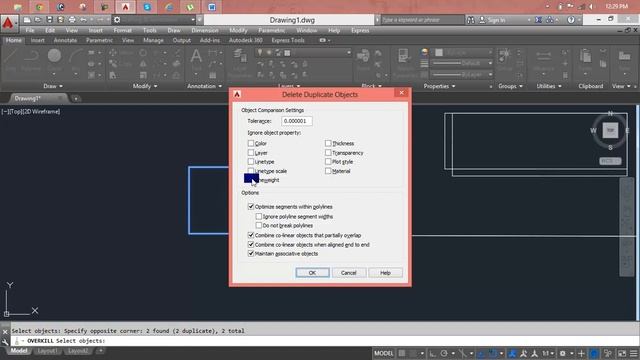Click the Customization menu icon in status bar
This screenshot has width=640, height=360.
coord(633,353)
